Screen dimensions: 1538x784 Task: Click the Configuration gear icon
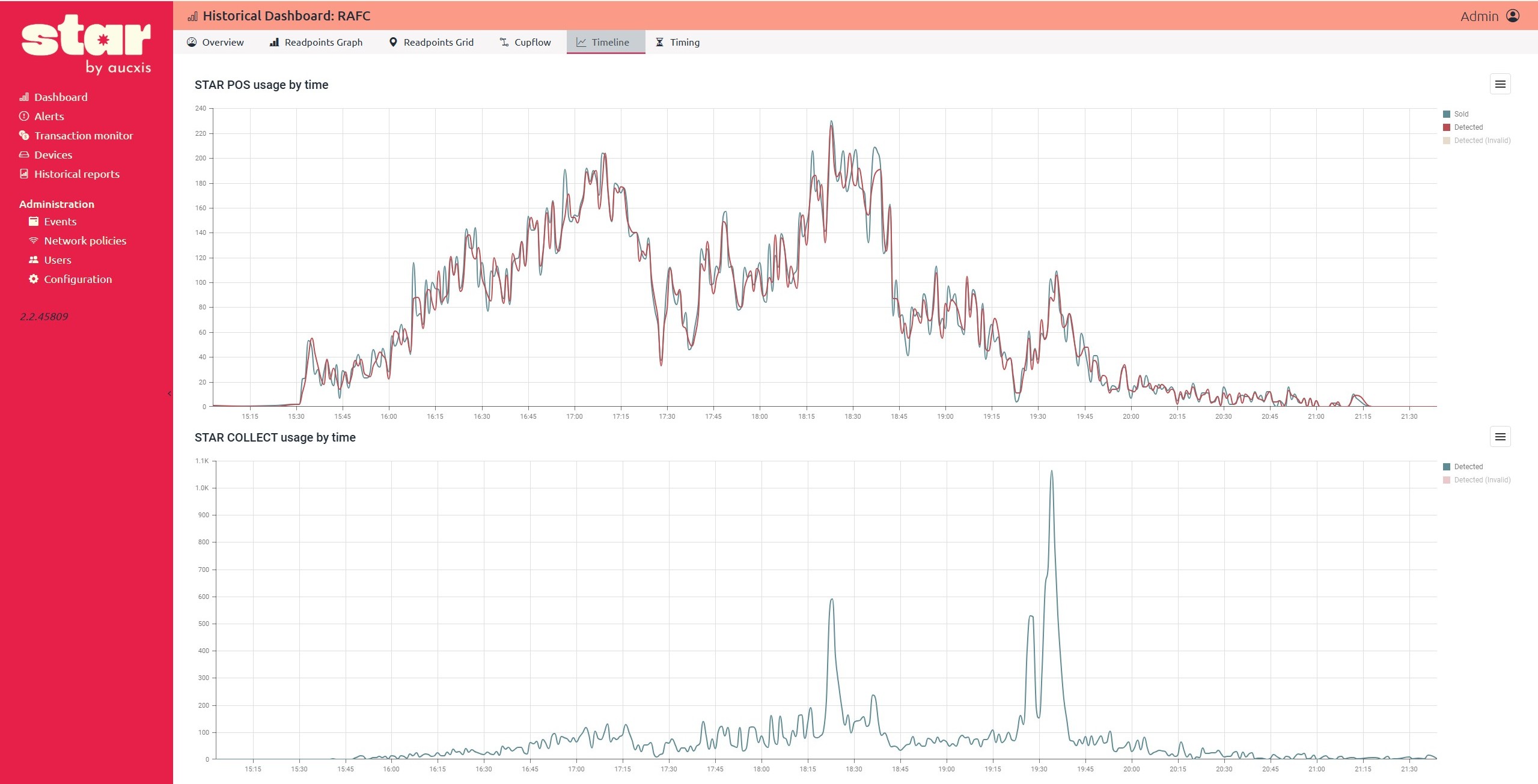pos(34,279)
